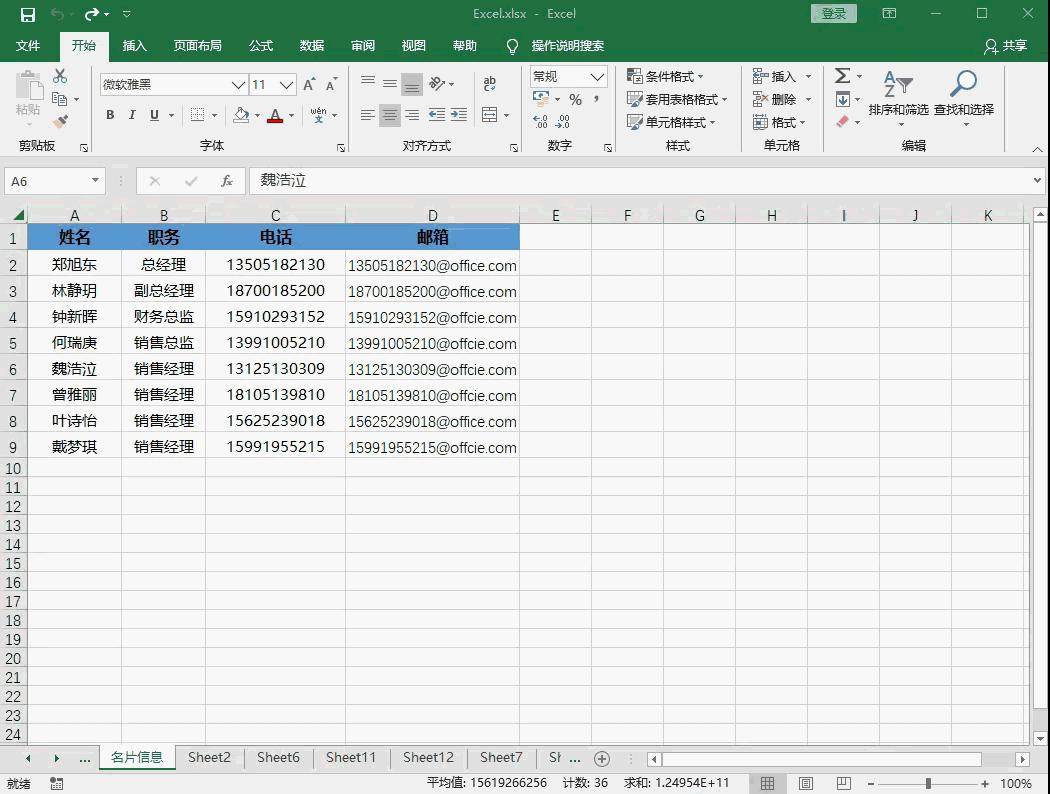The image size is (1050, 794).
Task: Click the Center Align icon
Action: tap(389, 115)
